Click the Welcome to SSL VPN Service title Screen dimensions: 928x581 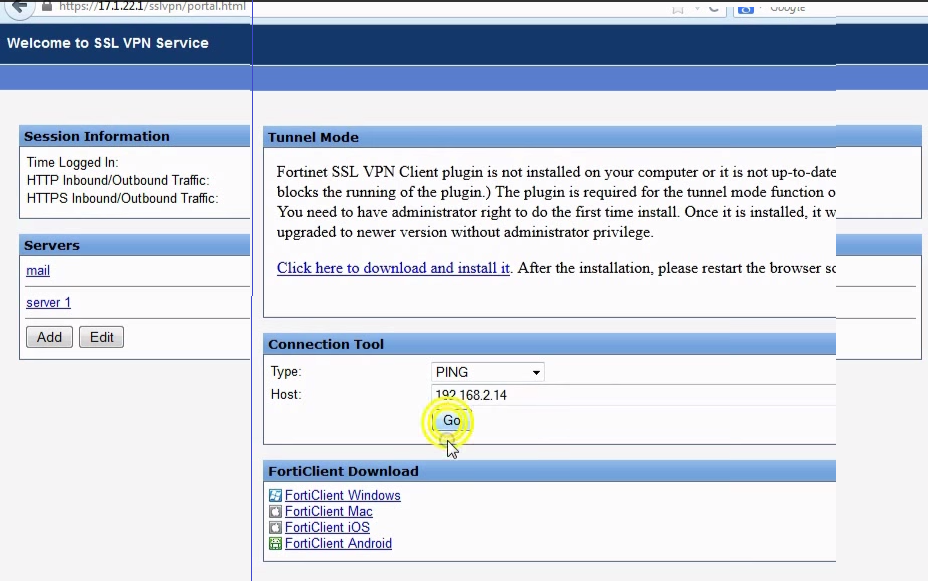coord(108,43)
